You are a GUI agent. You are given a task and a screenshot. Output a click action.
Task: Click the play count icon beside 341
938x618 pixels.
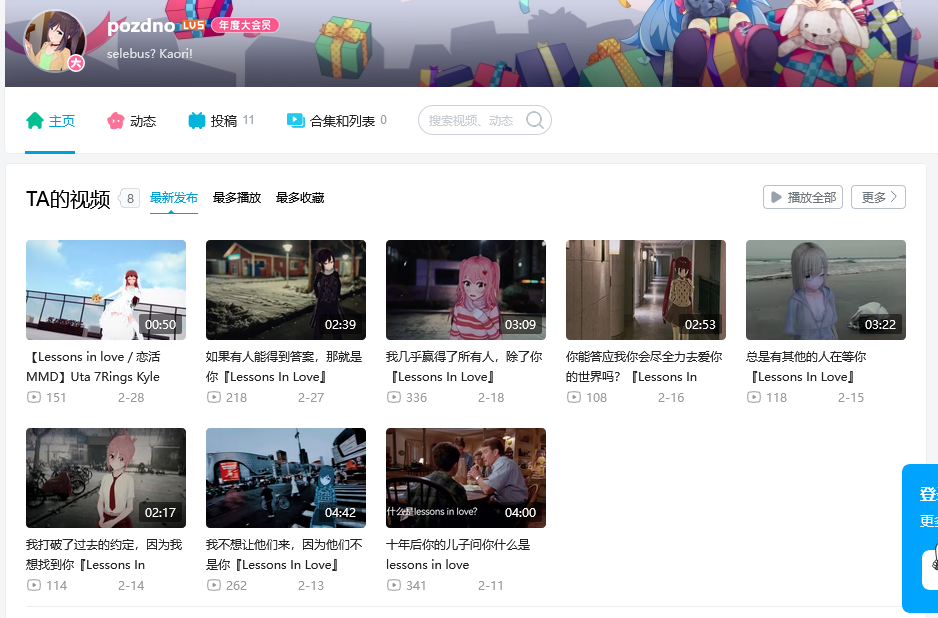coord(394,585)
